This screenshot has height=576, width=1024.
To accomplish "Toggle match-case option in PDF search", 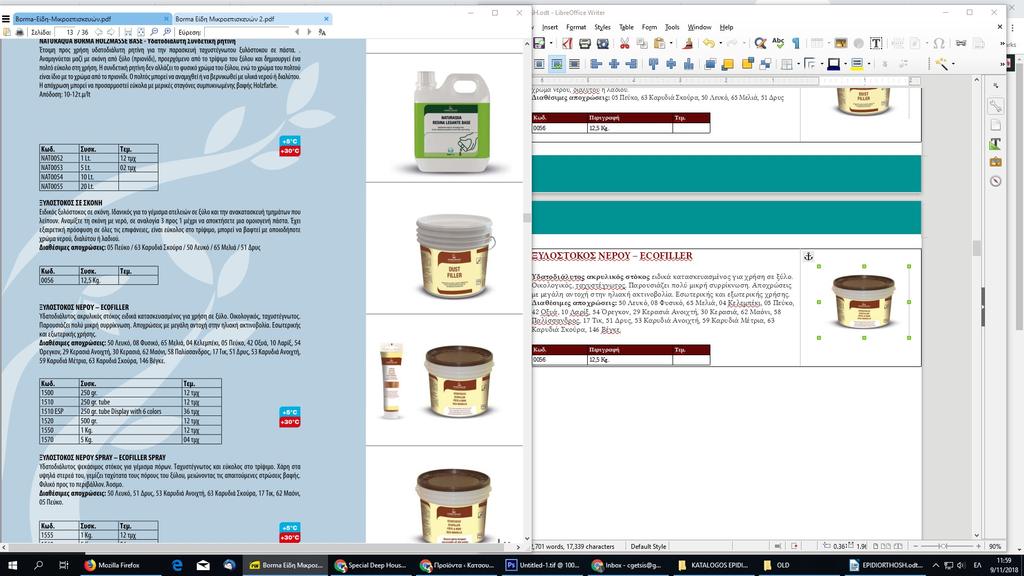I will (322, 31).
